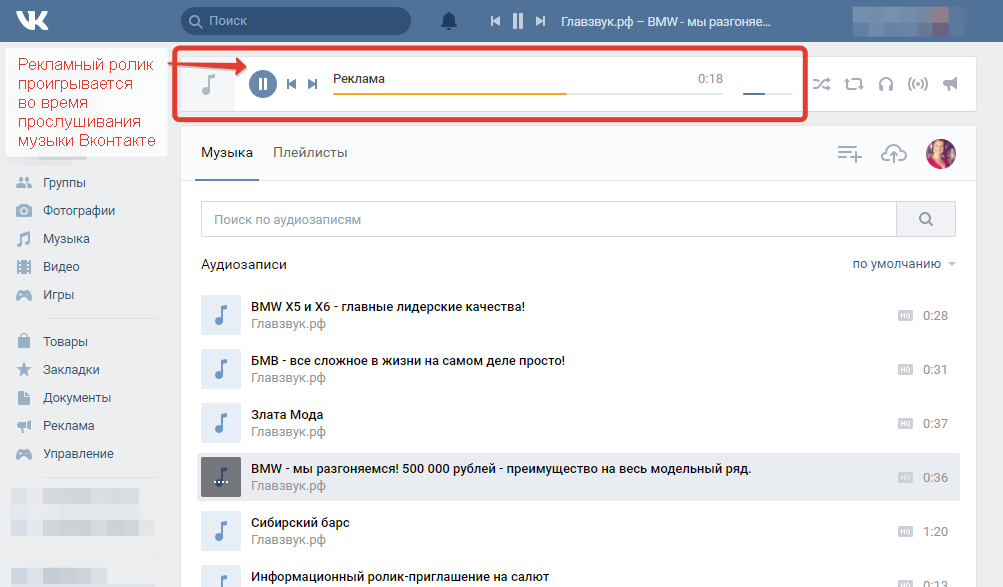Select the Злата Мода track title
The image size is (1003, 587).
click(287, 415)
